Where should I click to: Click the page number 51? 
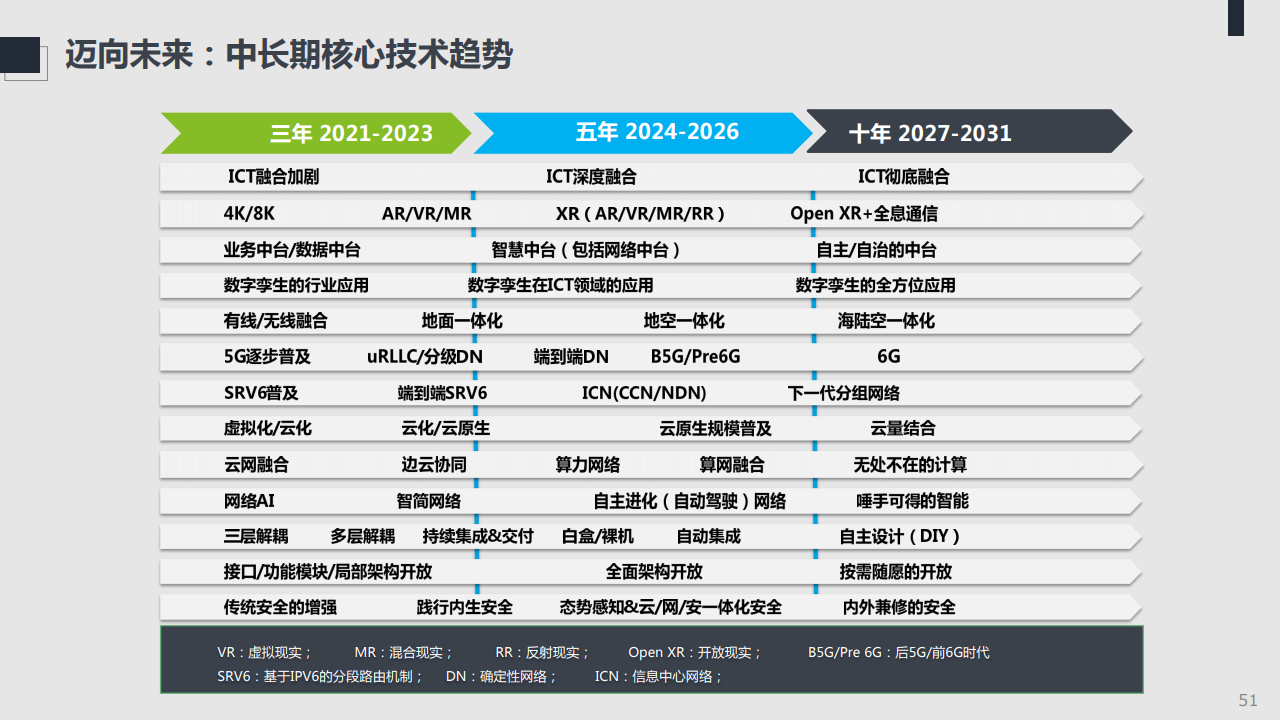tap(1248, 700)
